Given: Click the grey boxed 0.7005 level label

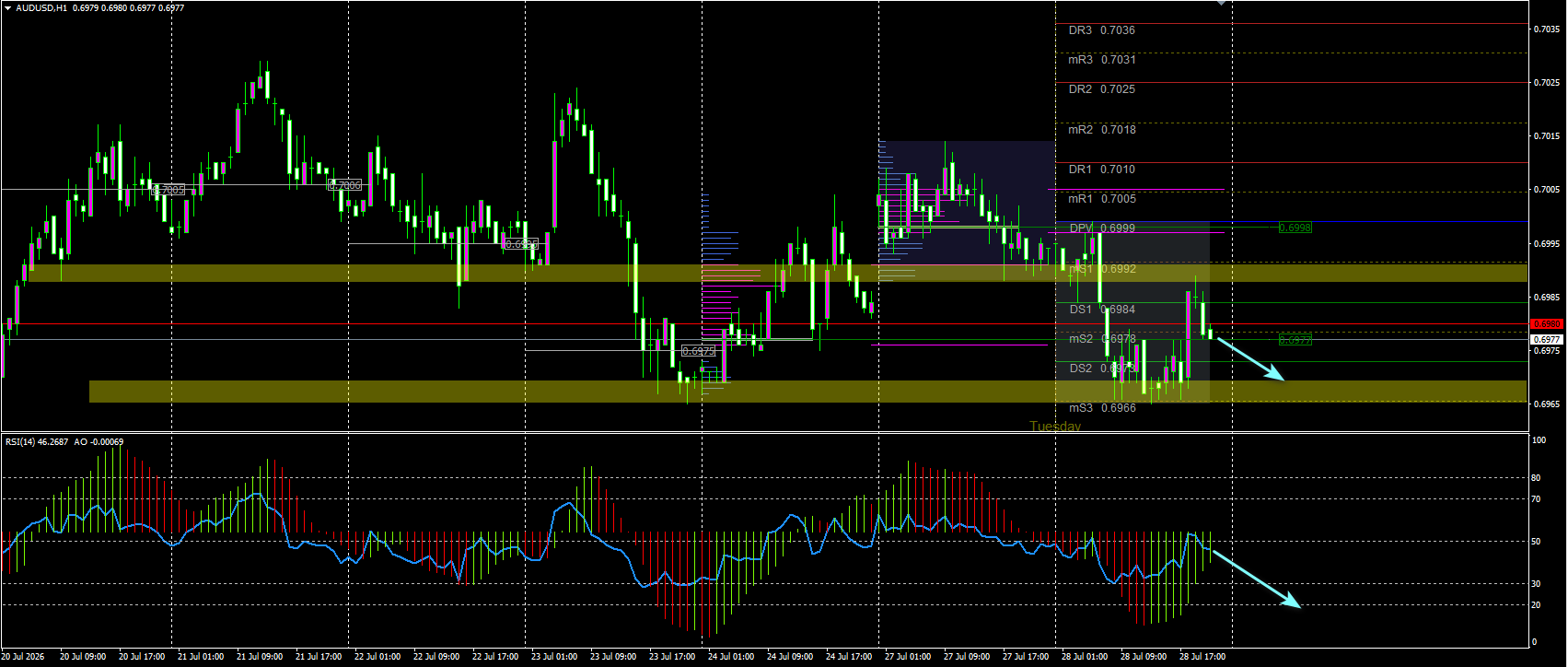Looking at the screenshot, I should click(169, 190).
